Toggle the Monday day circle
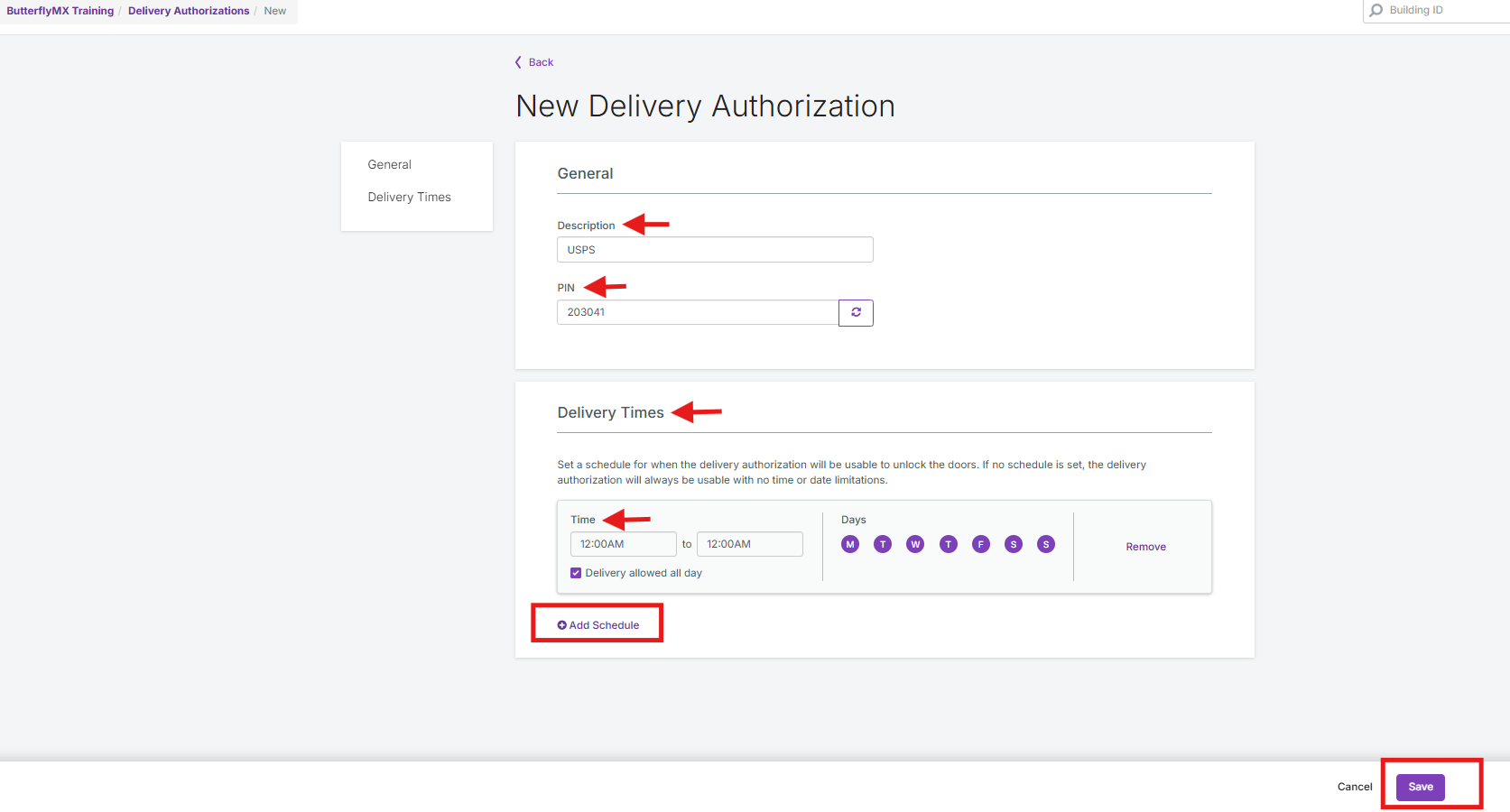The height and width of the screenshot is (812, 1510). (x=849, y=544)
